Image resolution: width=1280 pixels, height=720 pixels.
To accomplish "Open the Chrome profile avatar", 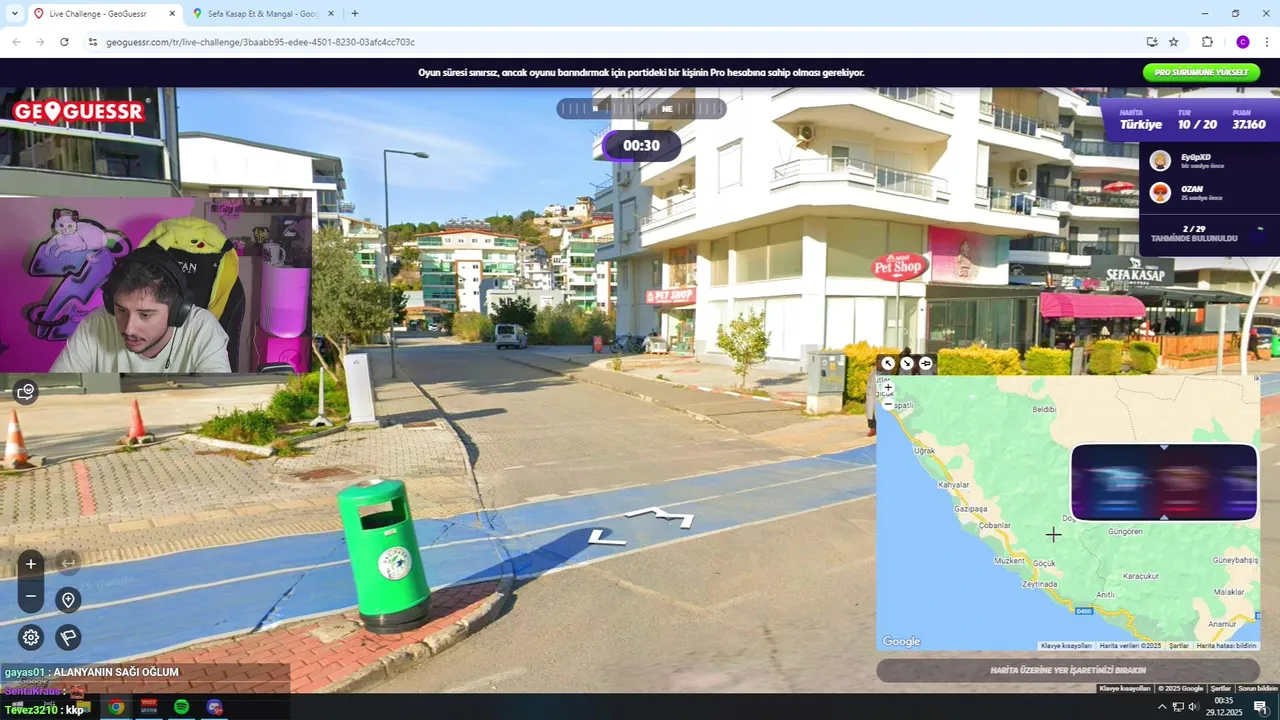I will click(x=1243, y=42).
